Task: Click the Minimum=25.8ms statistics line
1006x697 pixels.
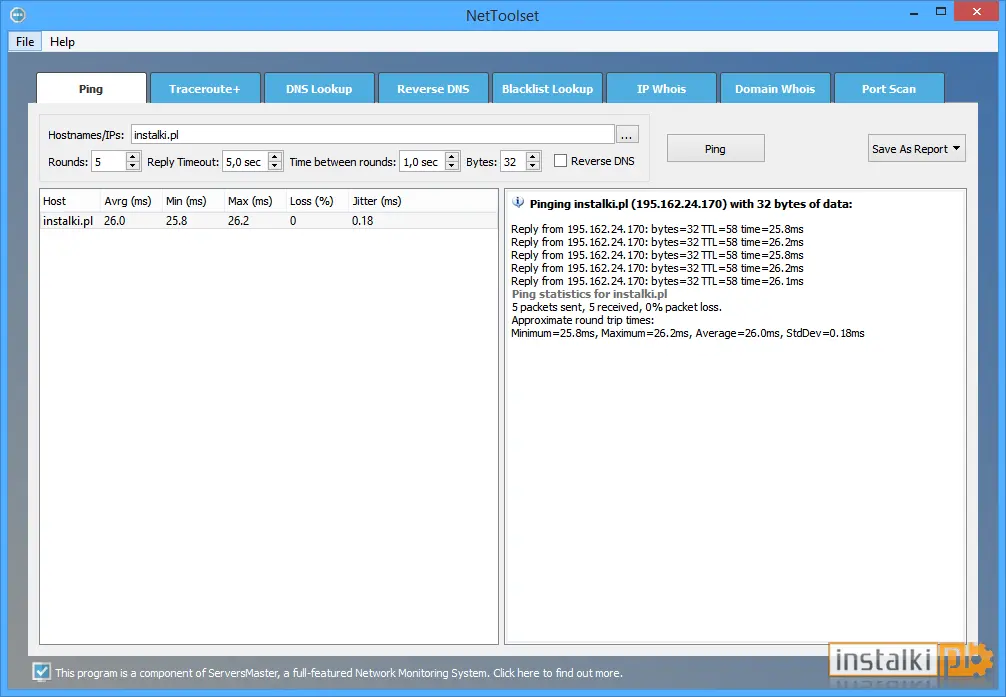Action: click(688, 333)
